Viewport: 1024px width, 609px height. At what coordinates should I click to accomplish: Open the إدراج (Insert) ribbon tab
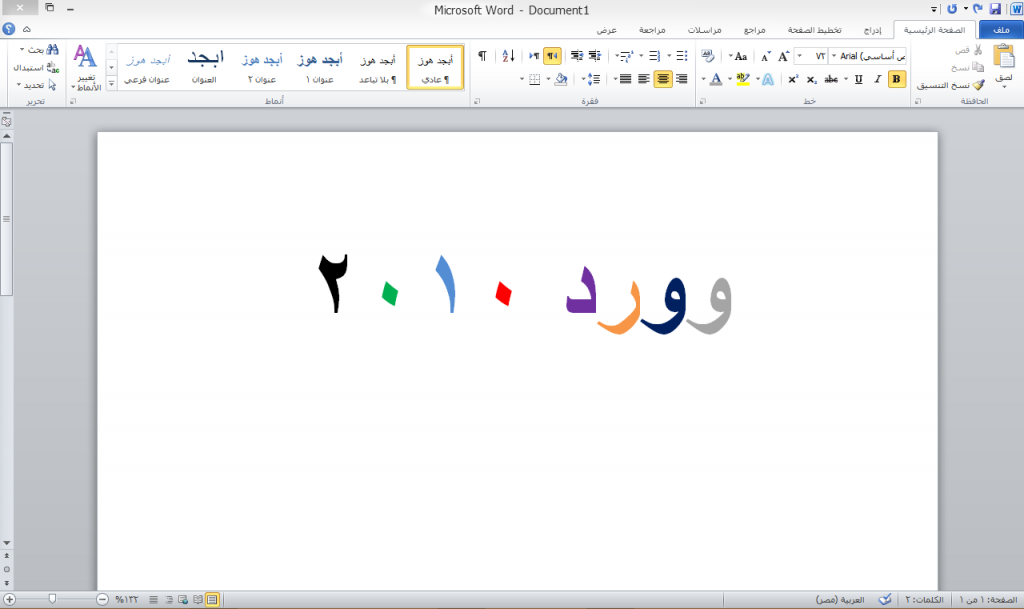pyautogui.click(x=872, y=30)
